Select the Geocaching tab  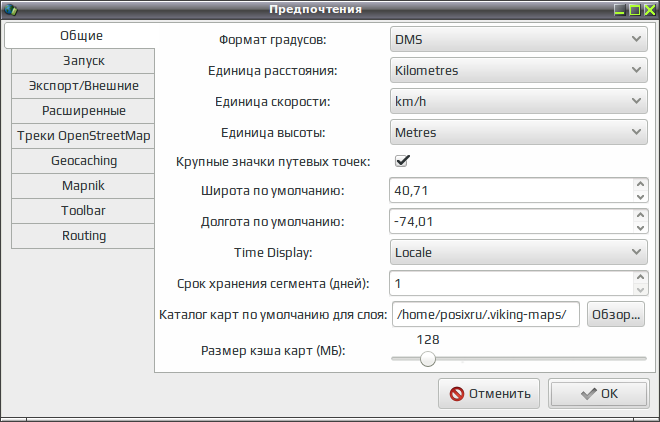tap(83, 161)
